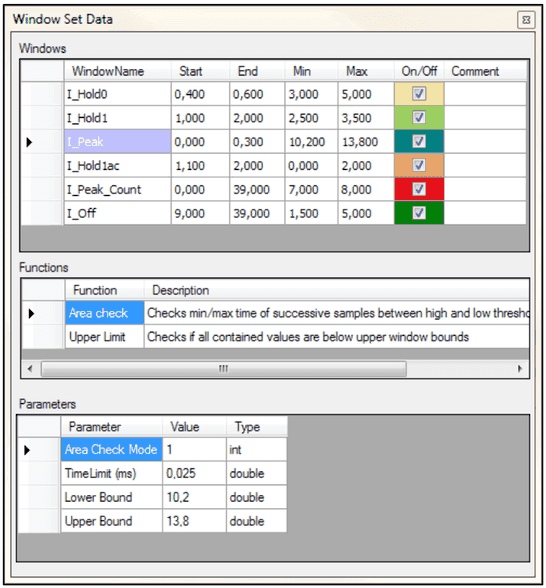The height and width of the screenshot is (588, 546).
Task: Click I_Hold1 Min value 2,500
Action: click(311, 118)
